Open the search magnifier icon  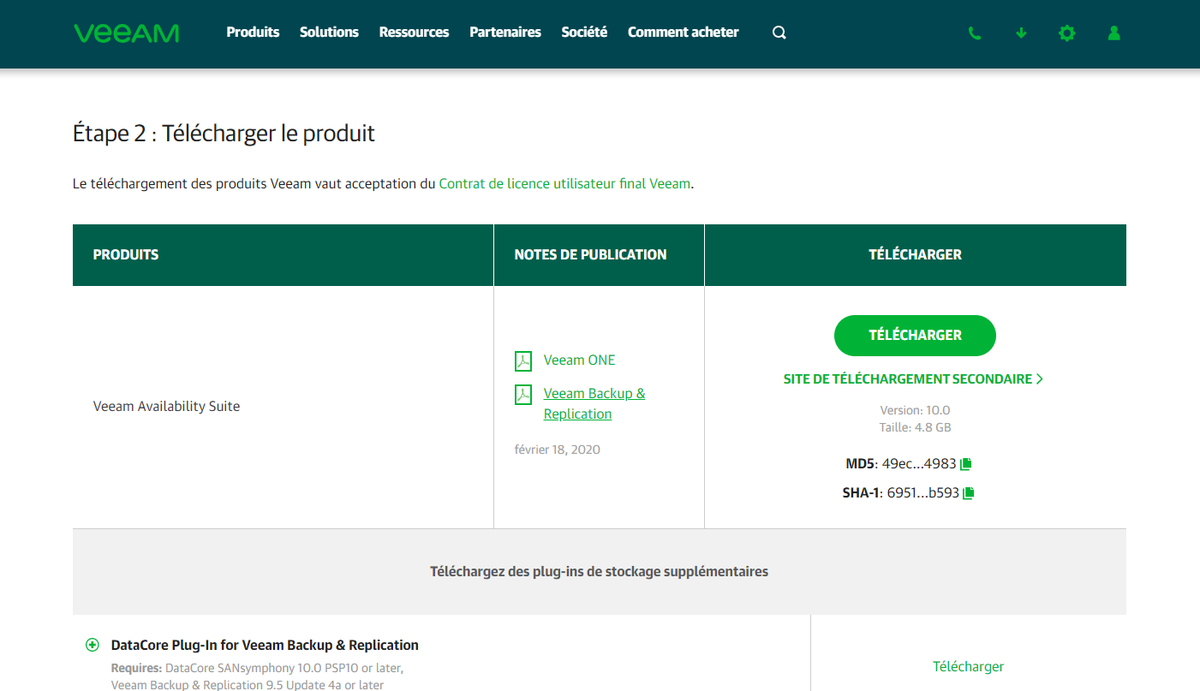tap(779, 33)
